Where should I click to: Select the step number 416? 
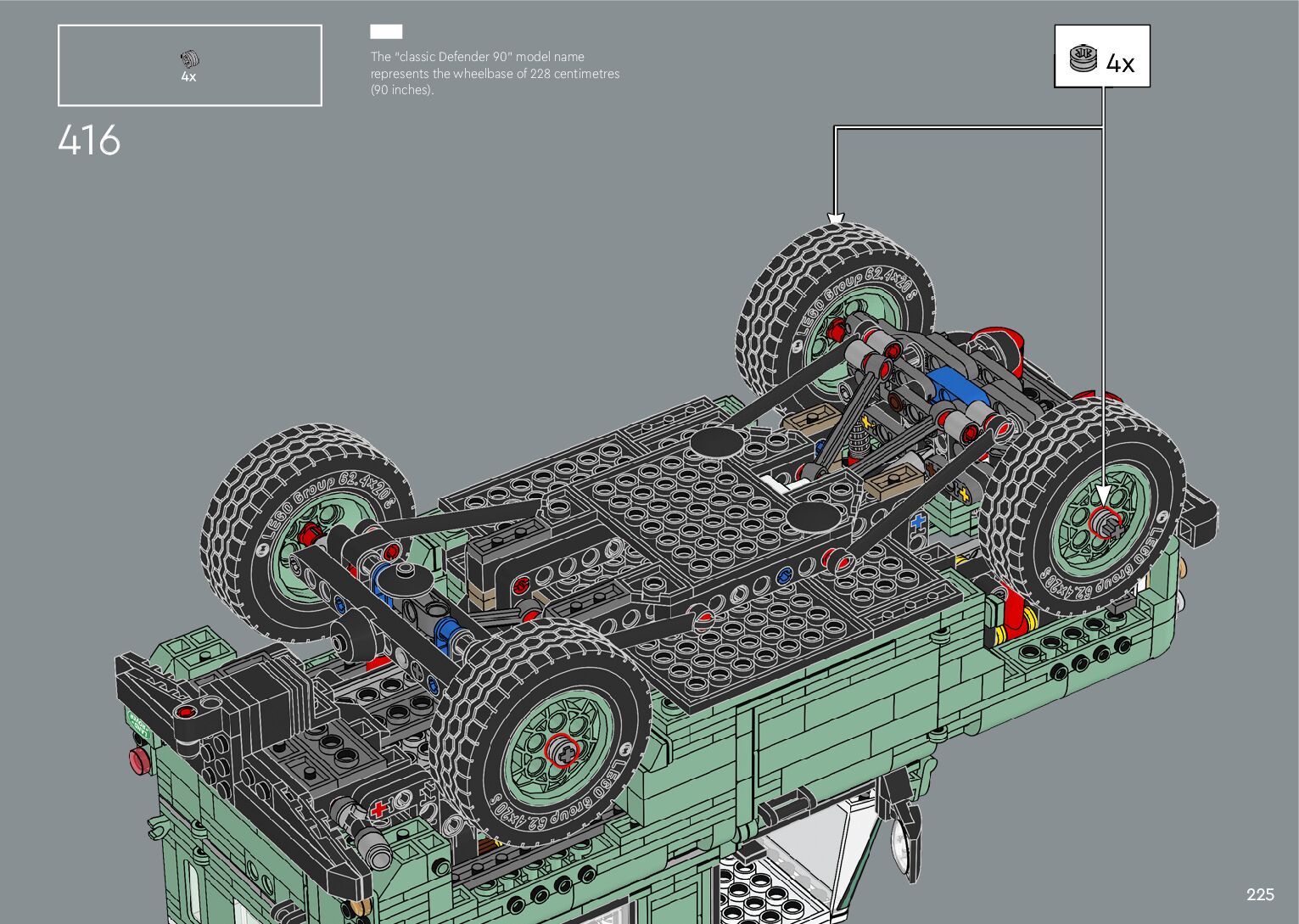(90, 141)
